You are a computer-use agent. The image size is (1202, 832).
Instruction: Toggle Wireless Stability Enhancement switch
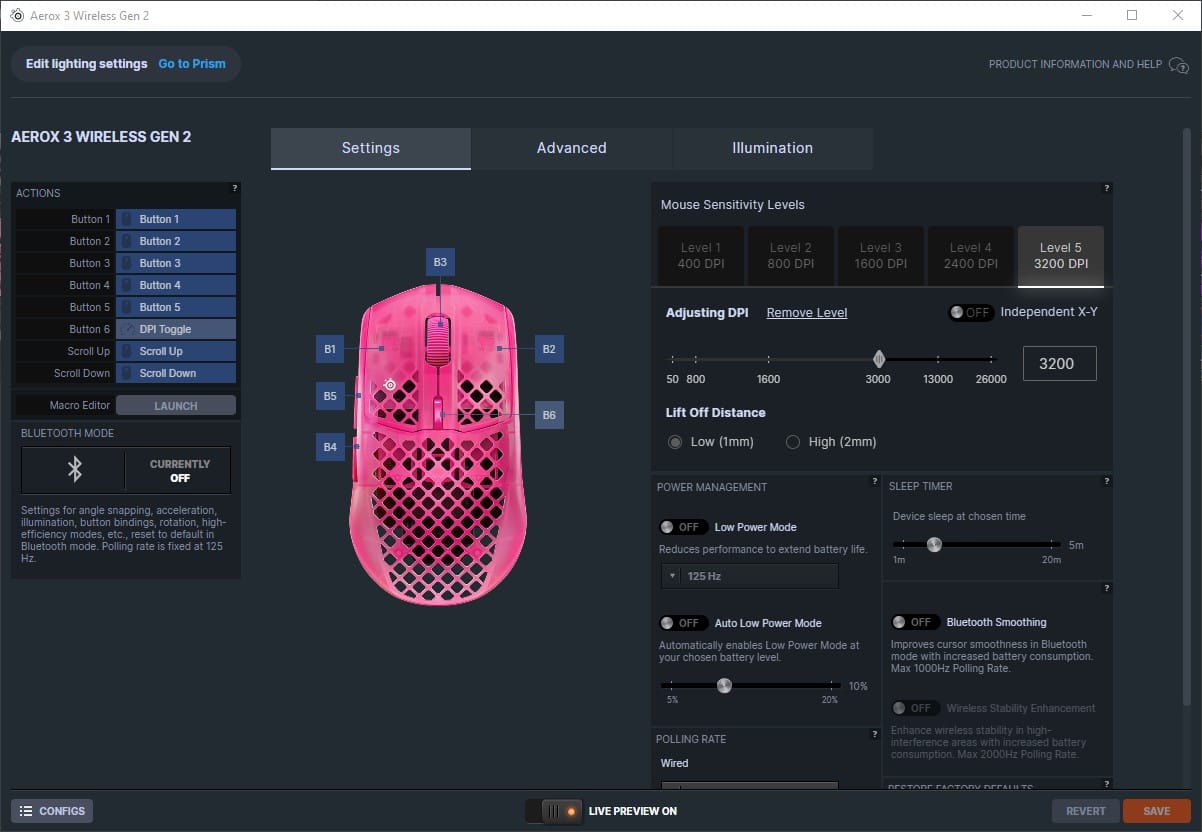[915, 708]
